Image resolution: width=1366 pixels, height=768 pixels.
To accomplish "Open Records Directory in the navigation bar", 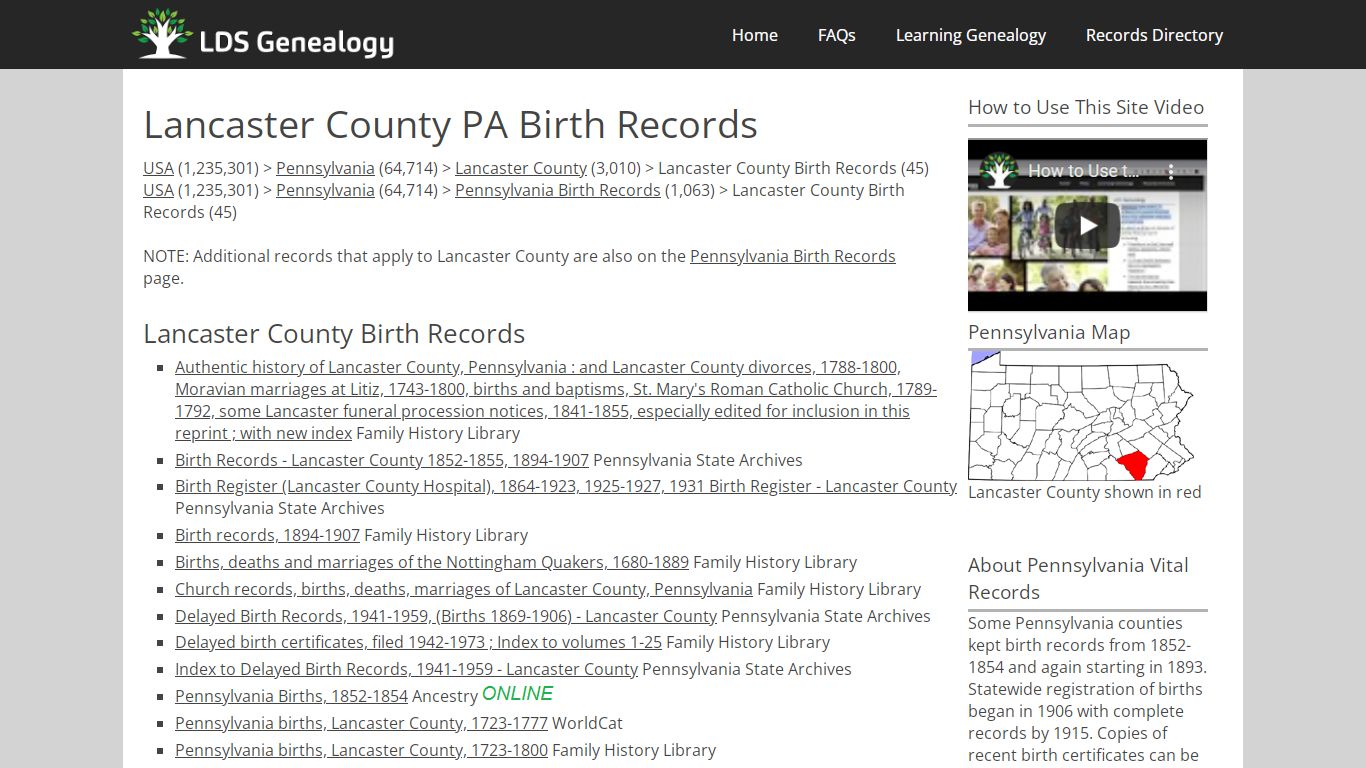I will pos(1155,35).
